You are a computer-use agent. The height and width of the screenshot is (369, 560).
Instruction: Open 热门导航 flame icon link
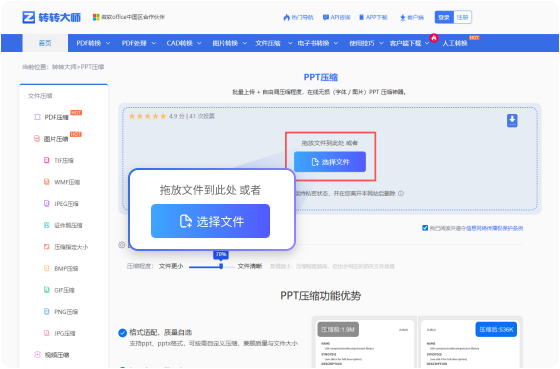[x=298, y=17]
